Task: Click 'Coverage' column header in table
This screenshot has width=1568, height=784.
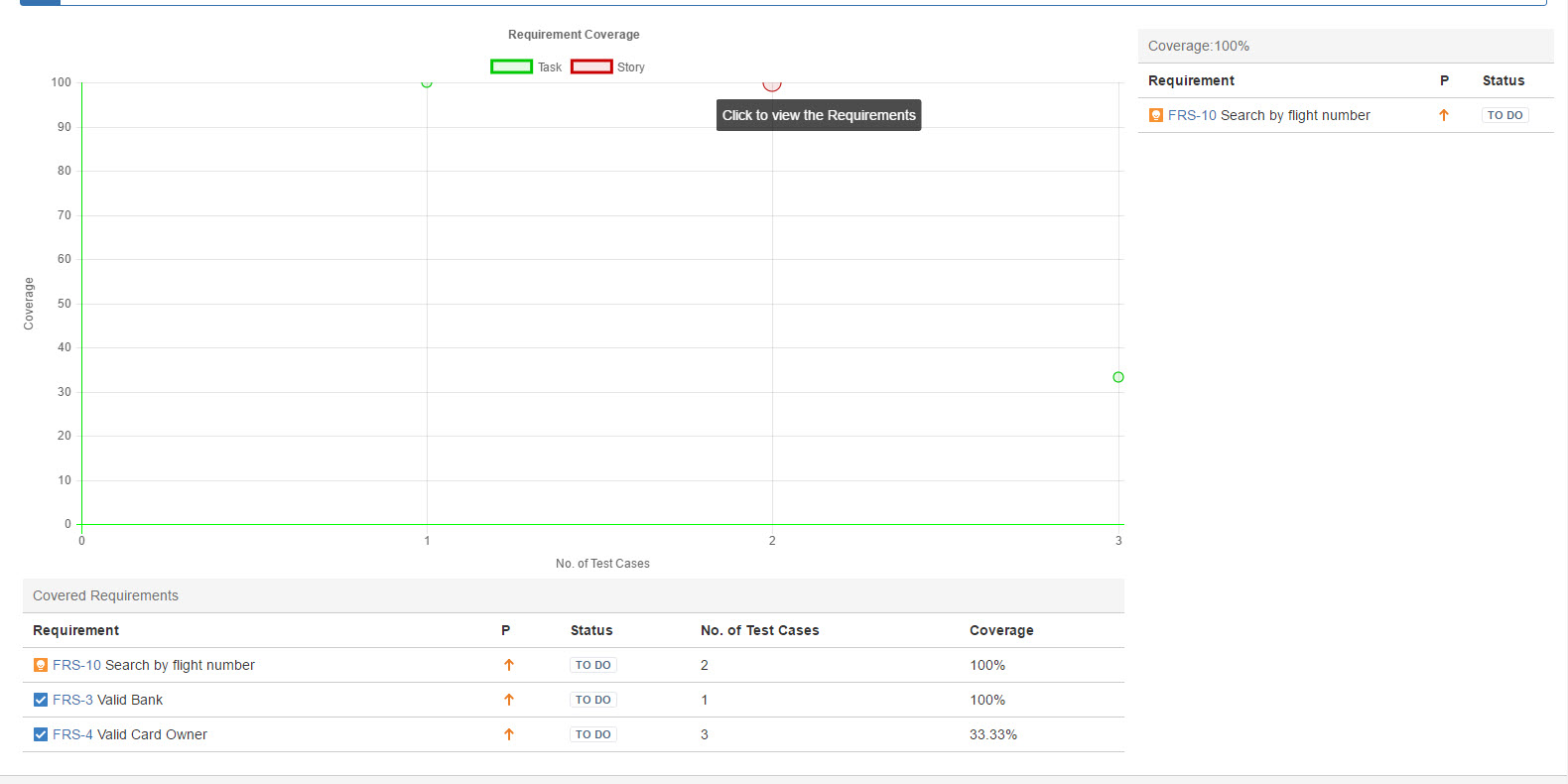Action: point(1001,630)
